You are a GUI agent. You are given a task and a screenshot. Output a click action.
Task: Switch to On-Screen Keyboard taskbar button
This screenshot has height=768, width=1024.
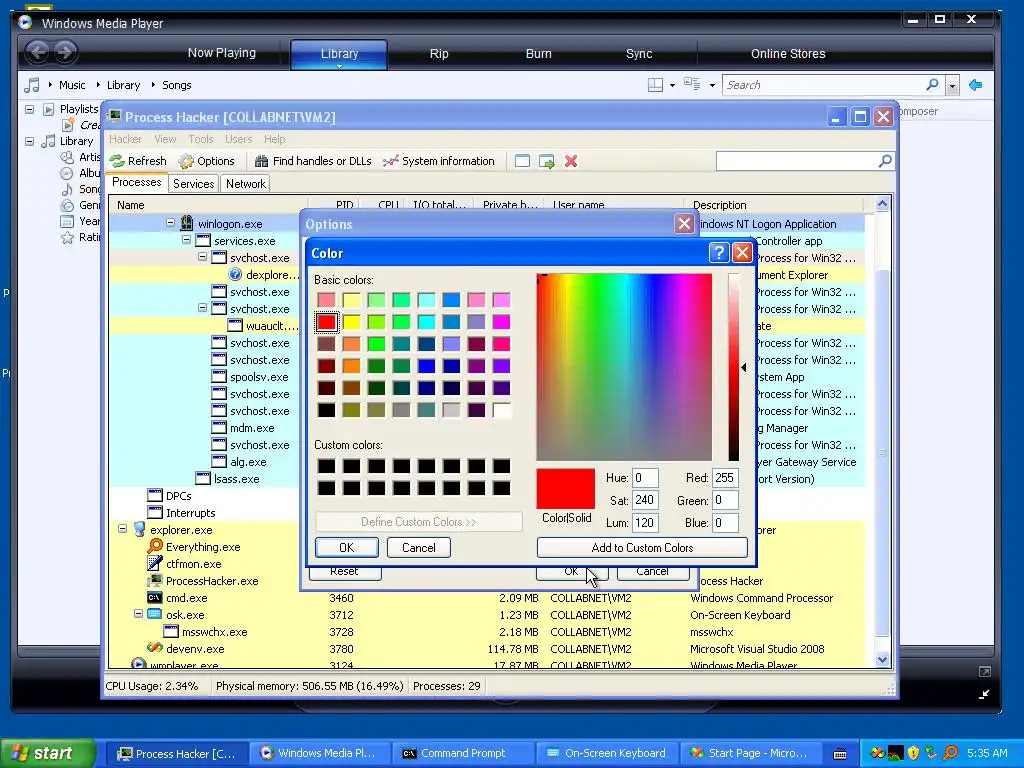(607, 753)
